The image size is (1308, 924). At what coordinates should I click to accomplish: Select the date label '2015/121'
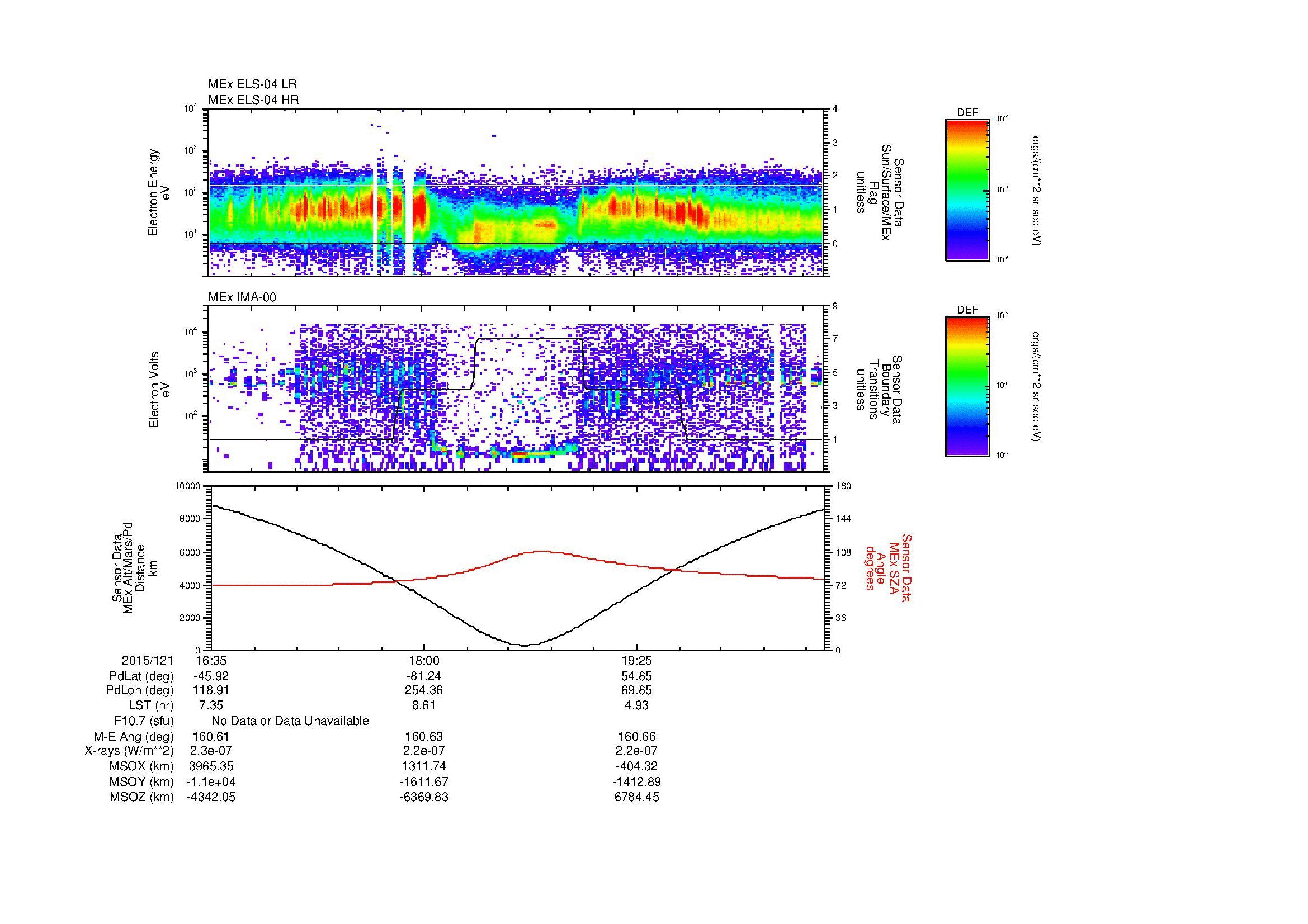pyautogui.click(x=148, y=661)
